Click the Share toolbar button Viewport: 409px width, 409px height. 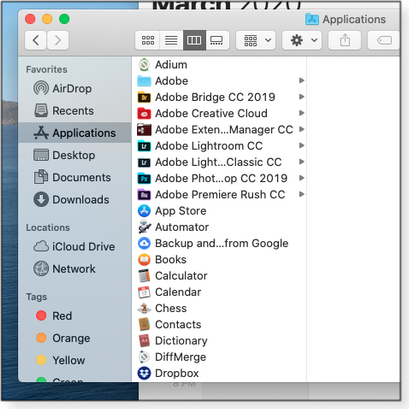[x=345, y=40]
